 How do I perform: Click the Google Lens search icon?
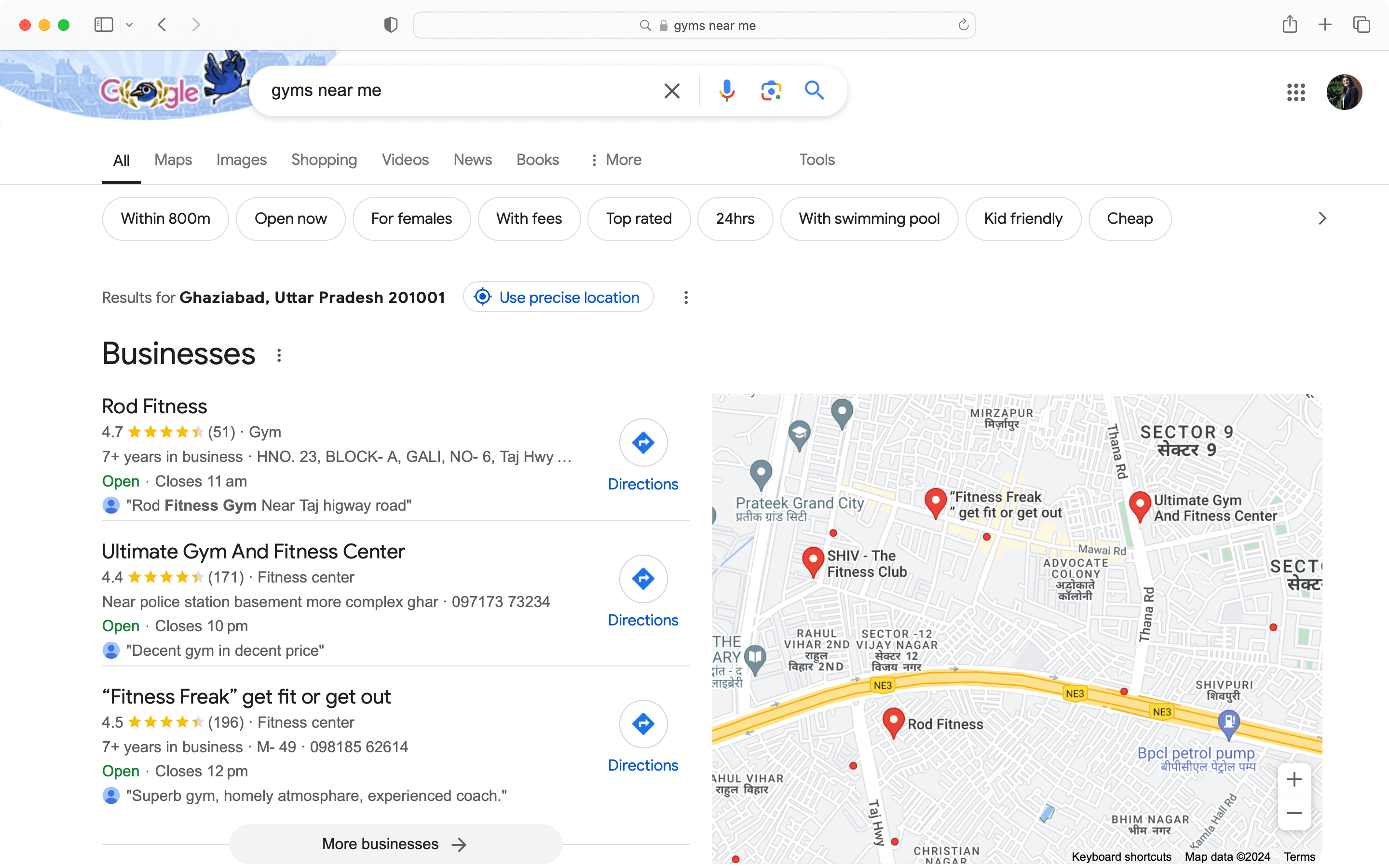click(x=771, y=91)
